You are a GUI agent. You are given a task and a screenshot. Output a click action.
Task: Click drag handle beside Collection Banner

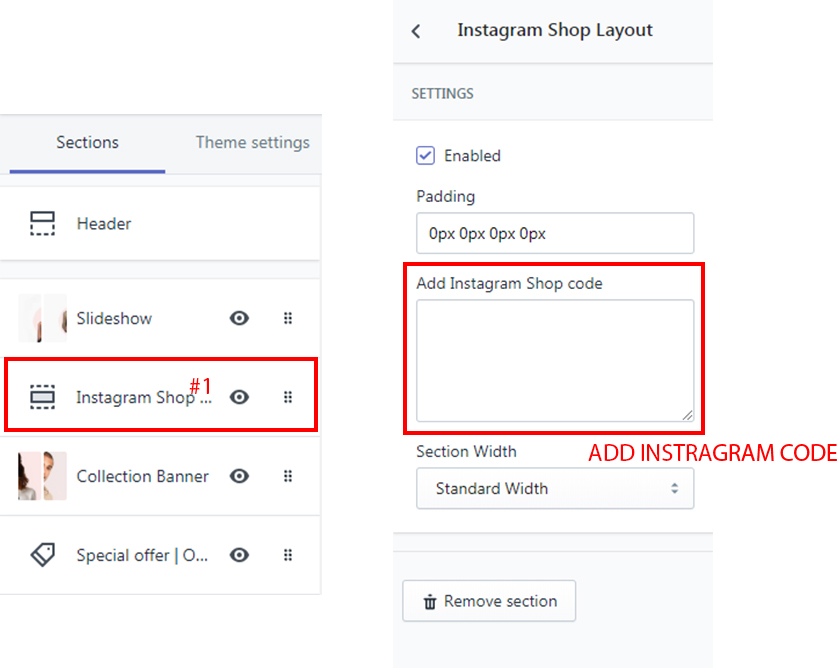288,476
